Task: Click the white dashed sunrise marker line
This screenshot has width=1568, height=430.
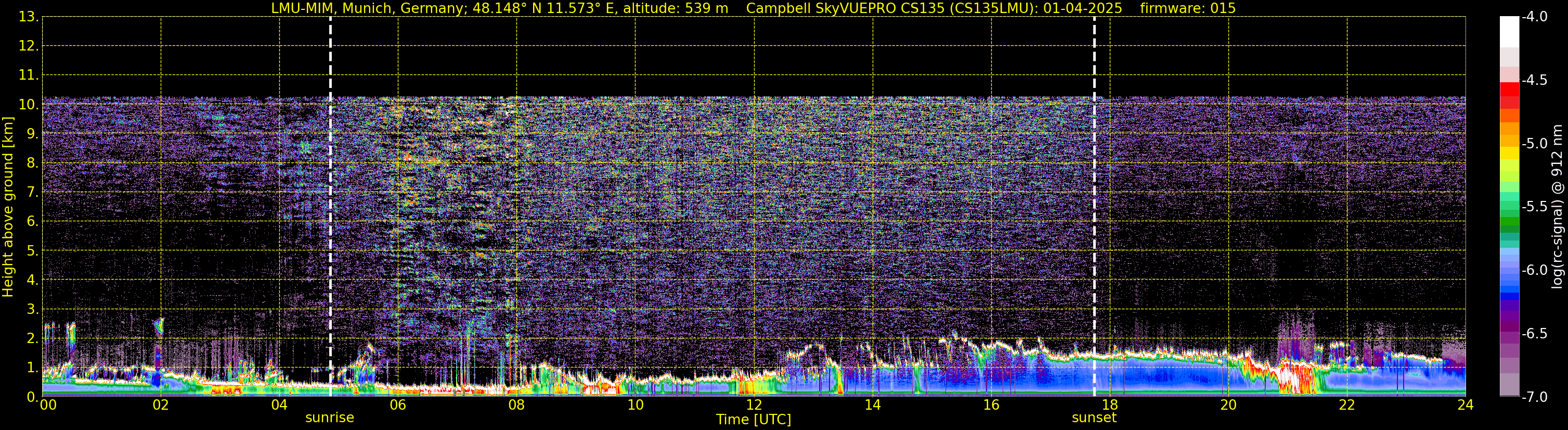Action: click(331, 207)
